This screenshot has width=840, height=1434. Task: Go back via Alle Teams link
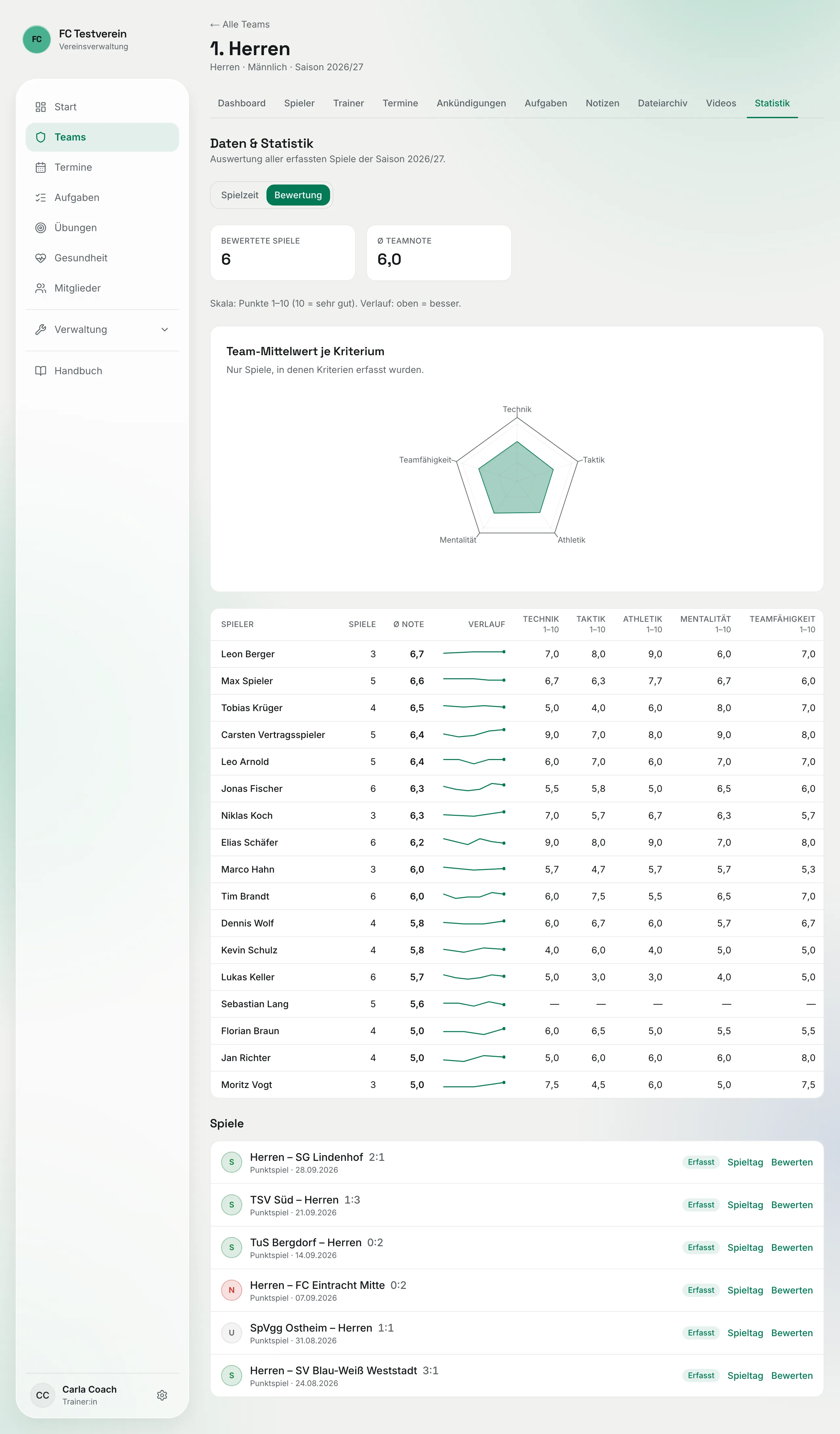coord(240,25)
